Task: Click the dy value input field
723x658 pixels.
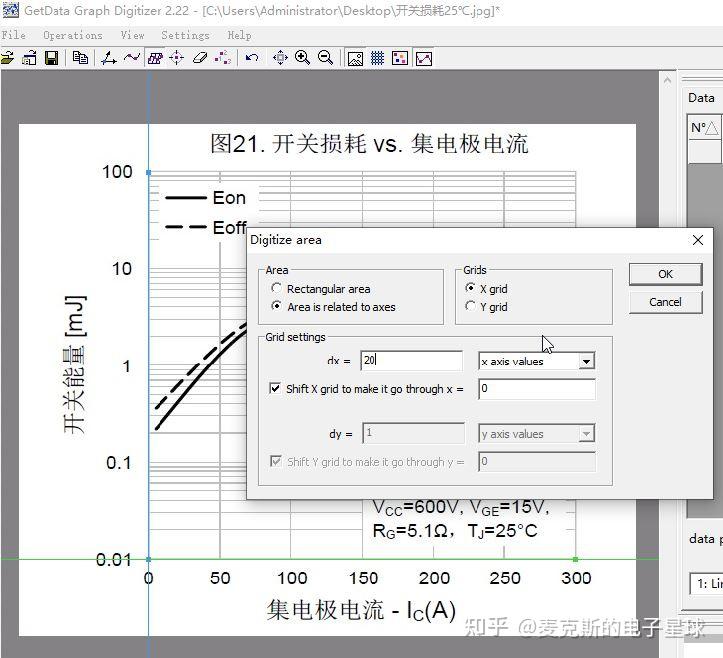Action: coord(413,433)
